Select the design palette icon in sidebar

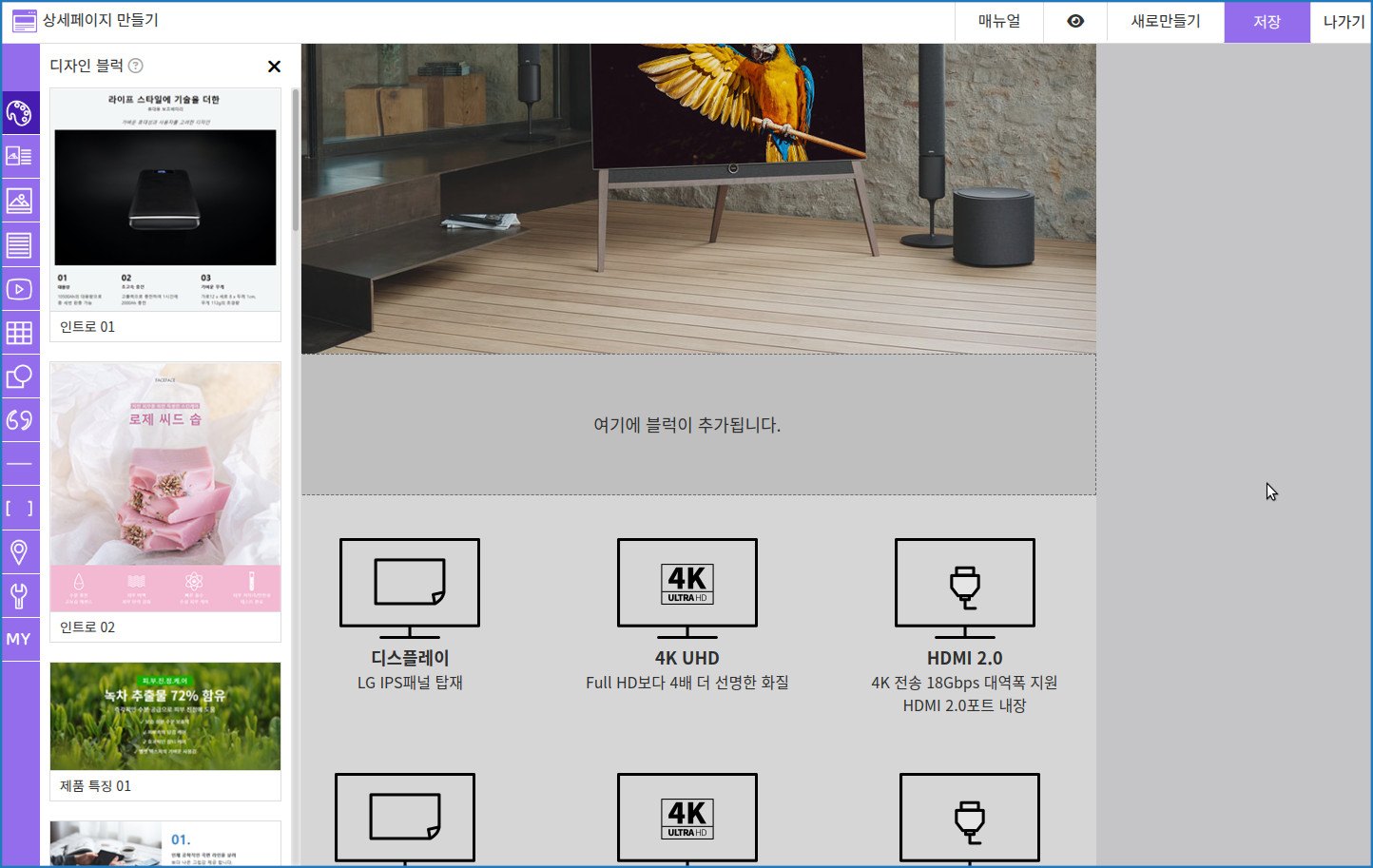click(x=20, y=113)
